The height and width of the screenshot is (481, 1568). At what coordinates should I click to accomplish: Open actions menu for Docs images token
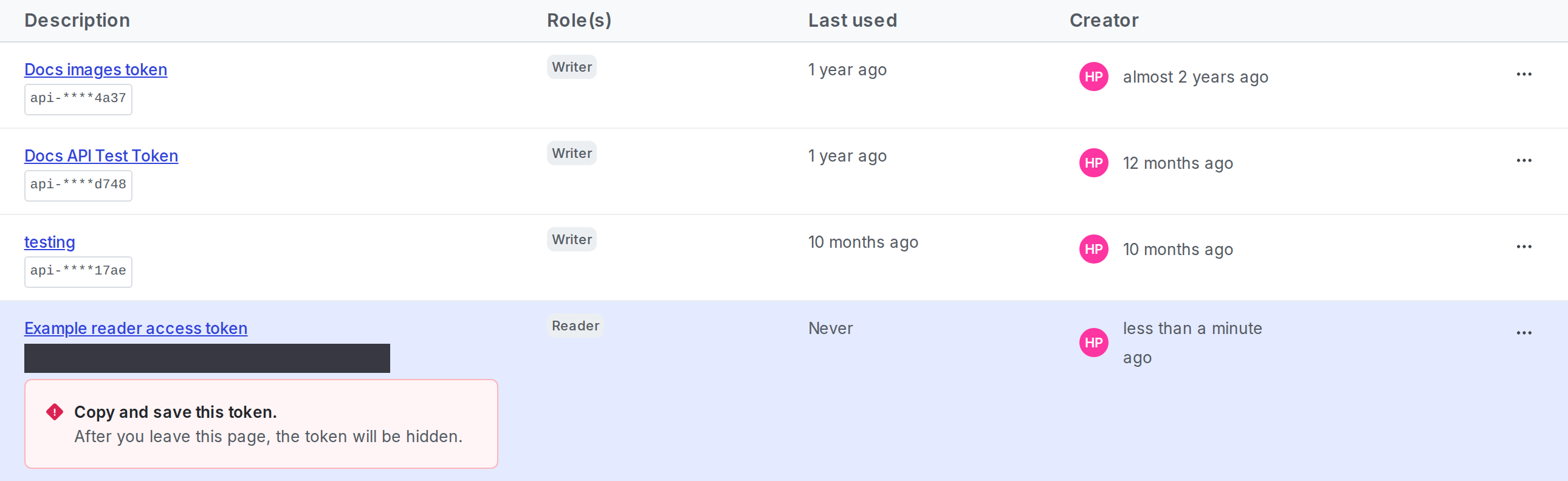click(1524, 74)
